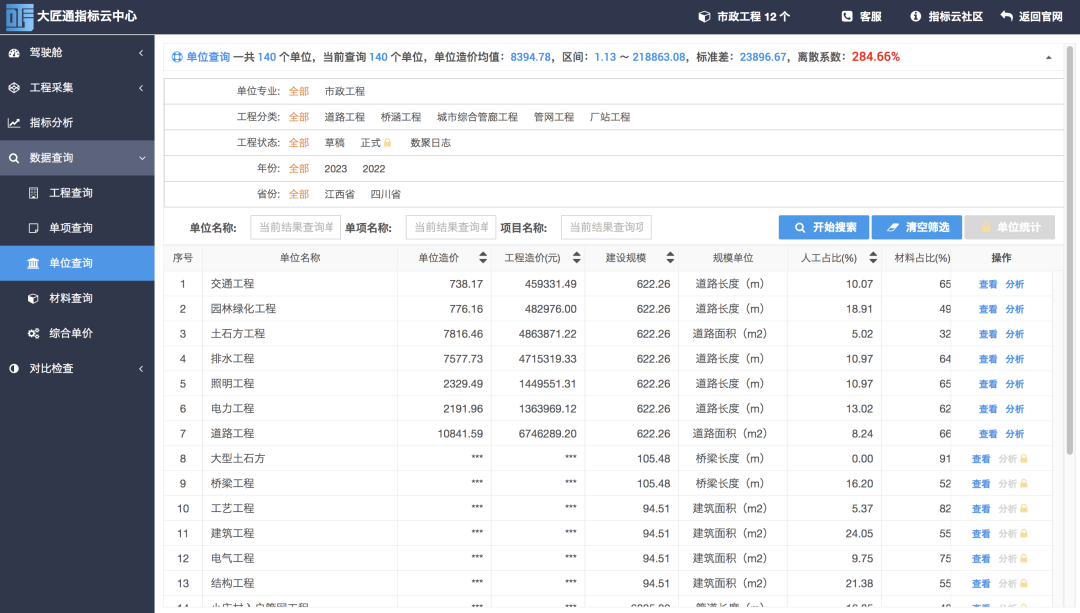The width and height of the screenshot is (1080, 613).
Task: Click the 返回官网 back arrow icon
Action: (1006, 17)
